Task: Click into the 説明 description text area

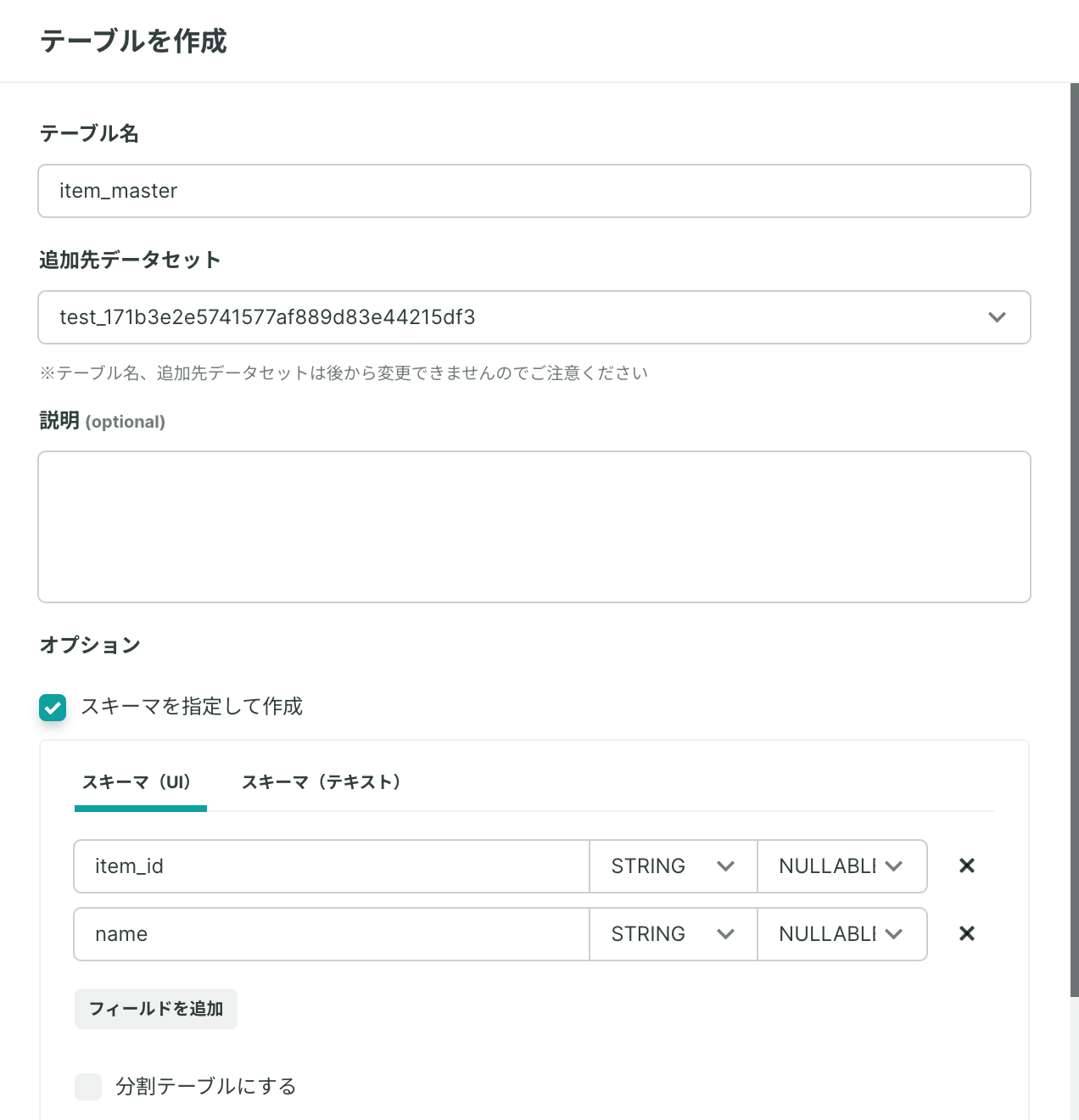Action: tap(534, 527)
